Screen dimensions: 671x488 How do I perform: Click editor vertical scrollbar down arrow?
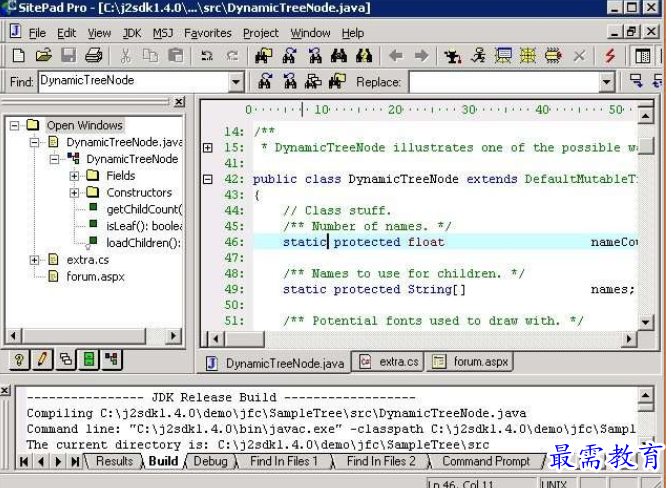[x=645, y=322]
